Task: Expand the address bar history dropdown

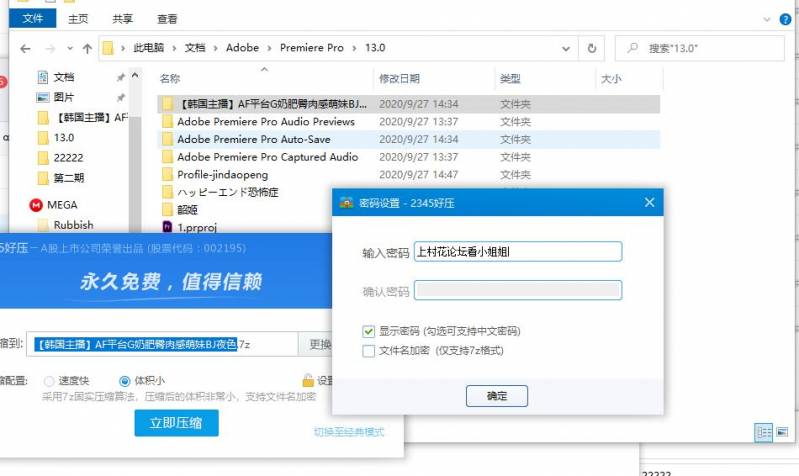Action: 566,48
